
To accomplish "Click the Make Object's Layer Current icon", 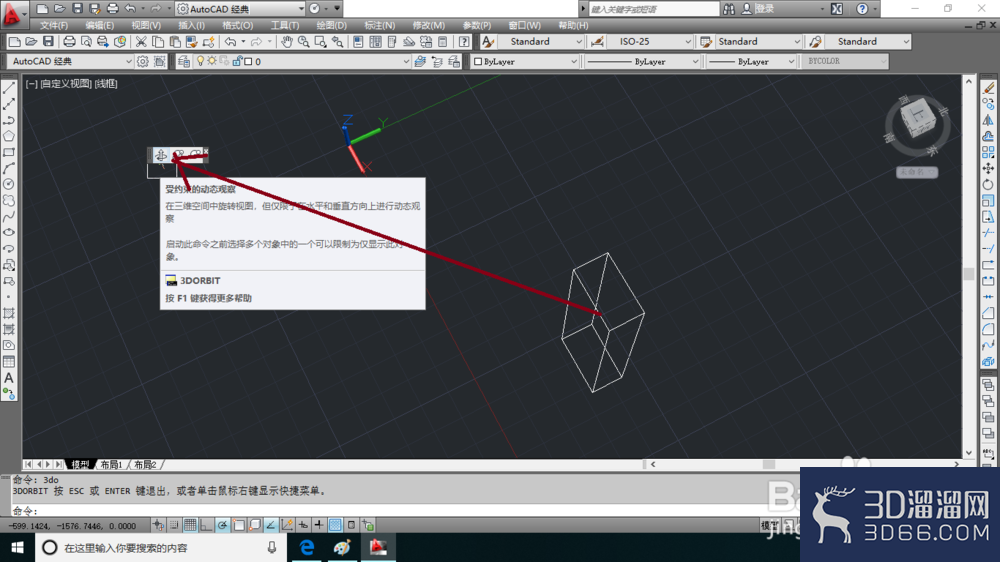I will tap(420, 61).
